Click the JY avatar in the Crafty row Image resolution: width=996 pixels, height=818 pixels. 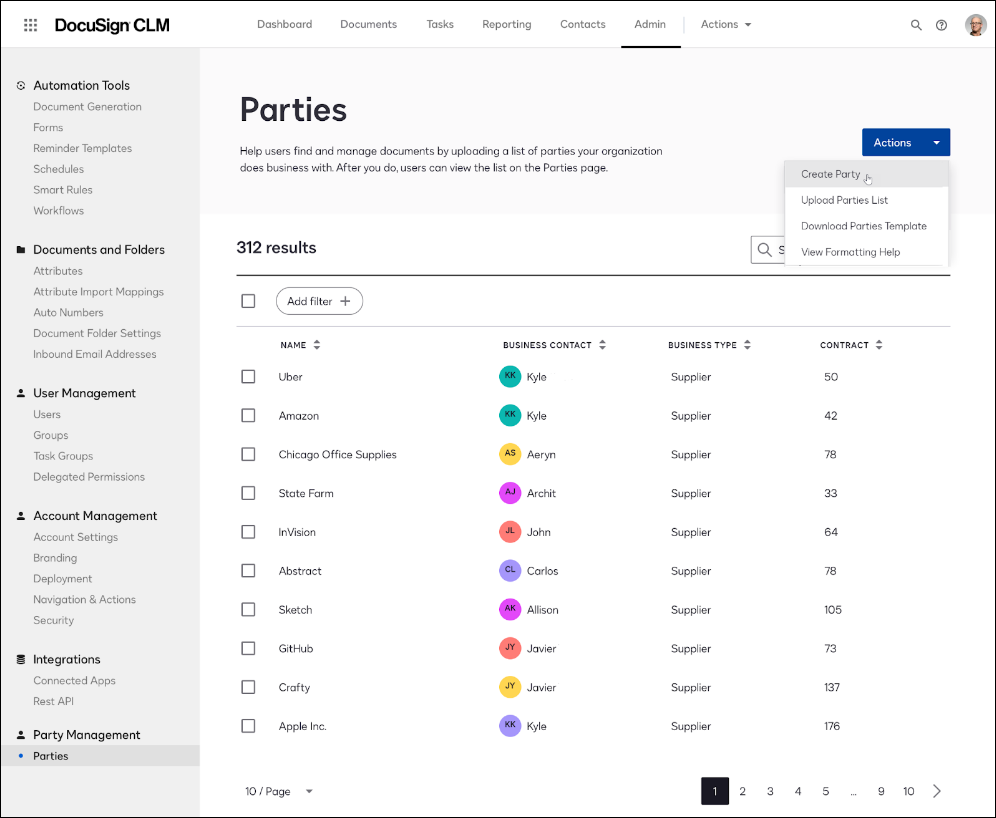click(x=510, y=686)
